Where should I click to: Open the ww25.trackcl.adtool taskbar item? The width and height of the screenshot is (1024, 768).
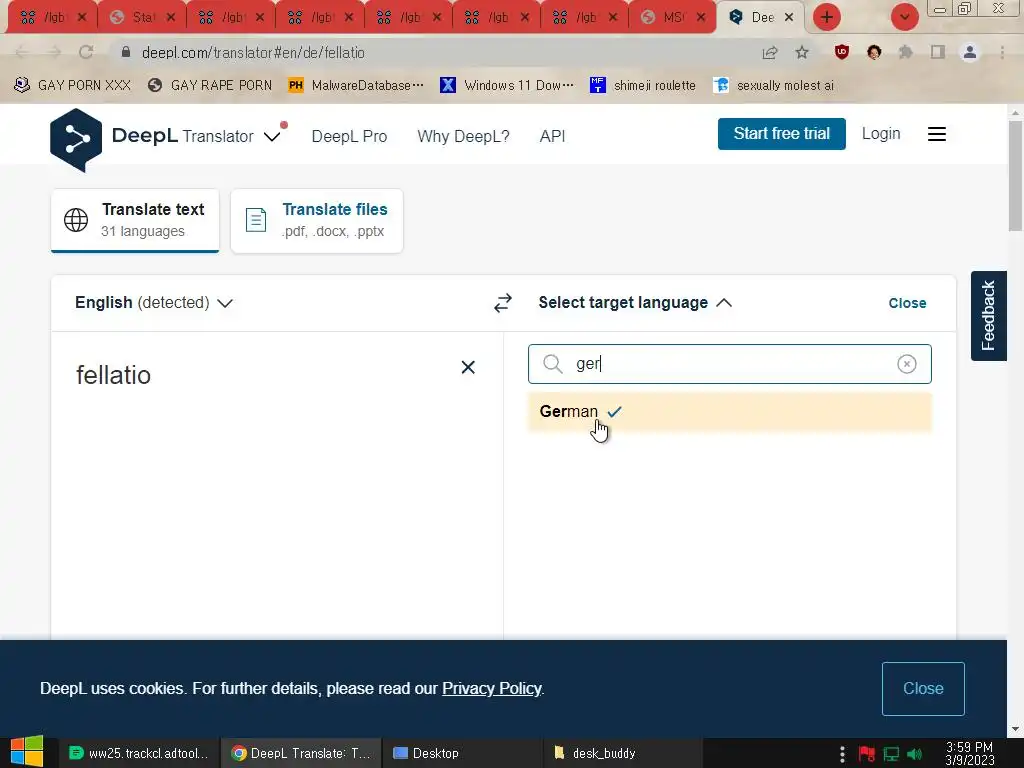pos(138,753)
